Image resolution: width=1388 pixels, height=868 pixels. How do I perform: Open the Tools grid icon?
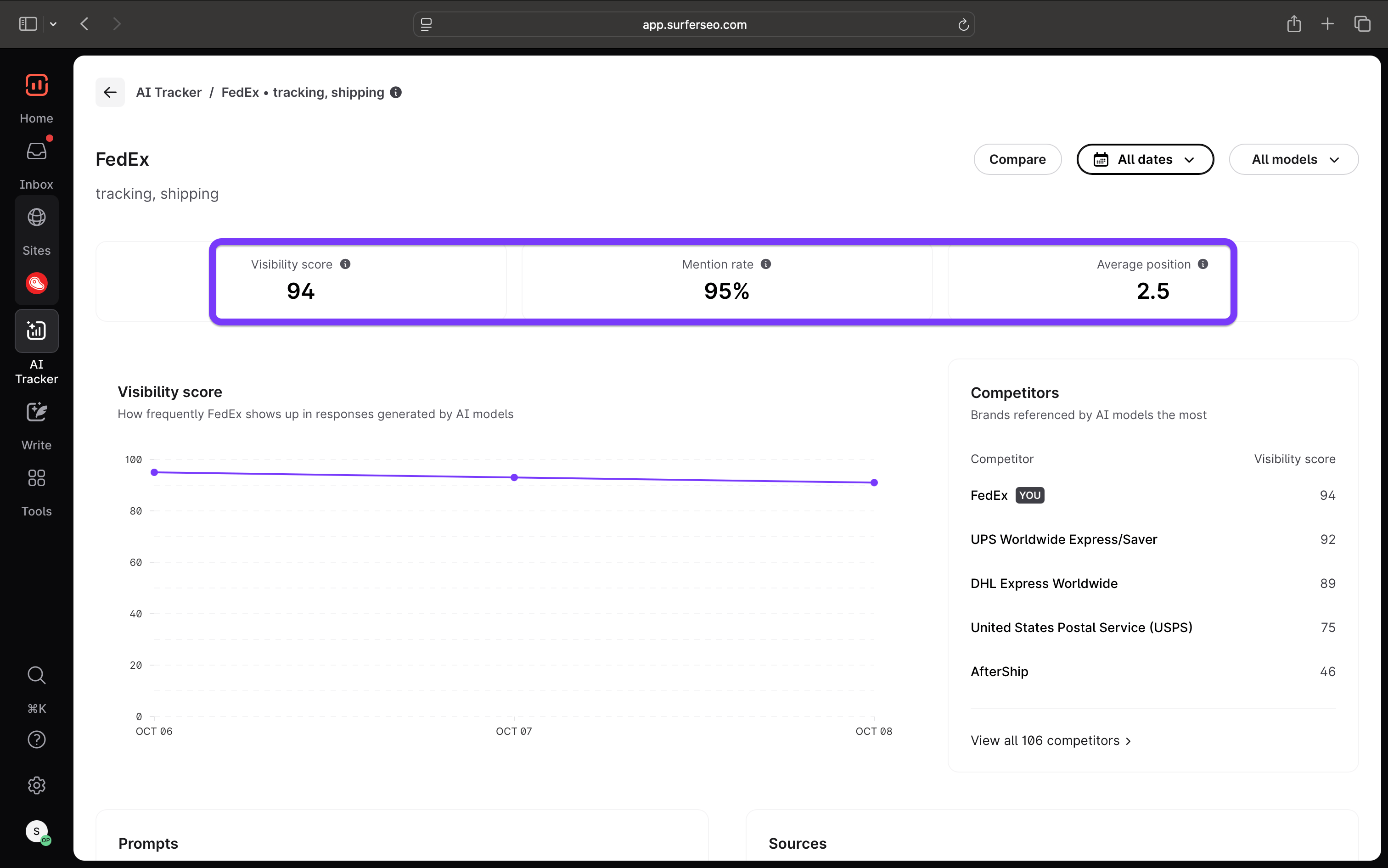36,478
